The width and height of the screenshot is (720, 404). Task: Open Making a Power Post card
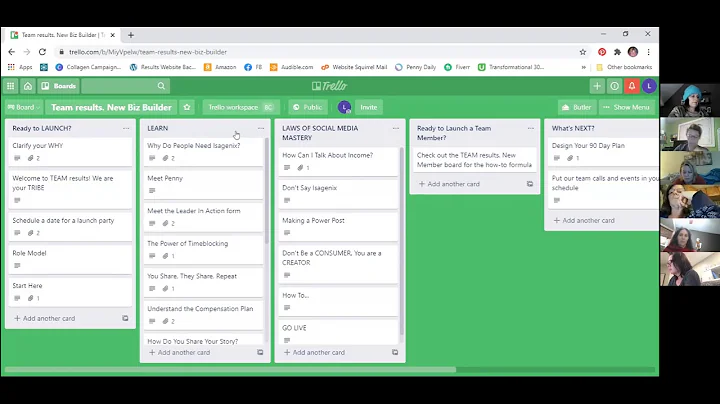point(338,226)
